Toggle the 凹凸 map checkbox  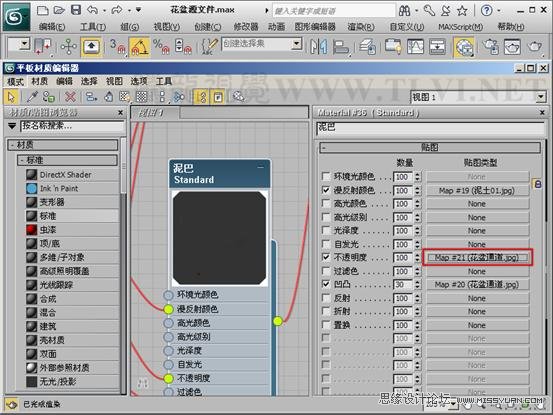[x=326, y=284]
